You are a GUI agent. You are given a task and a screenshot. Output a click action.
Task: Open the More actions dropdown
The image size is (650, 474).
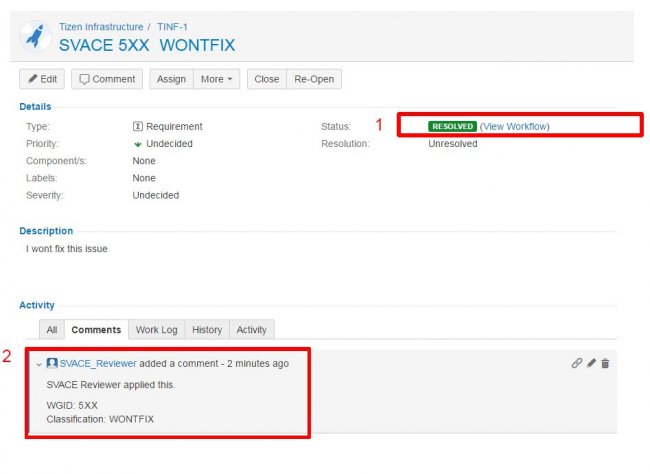[217, 79]
